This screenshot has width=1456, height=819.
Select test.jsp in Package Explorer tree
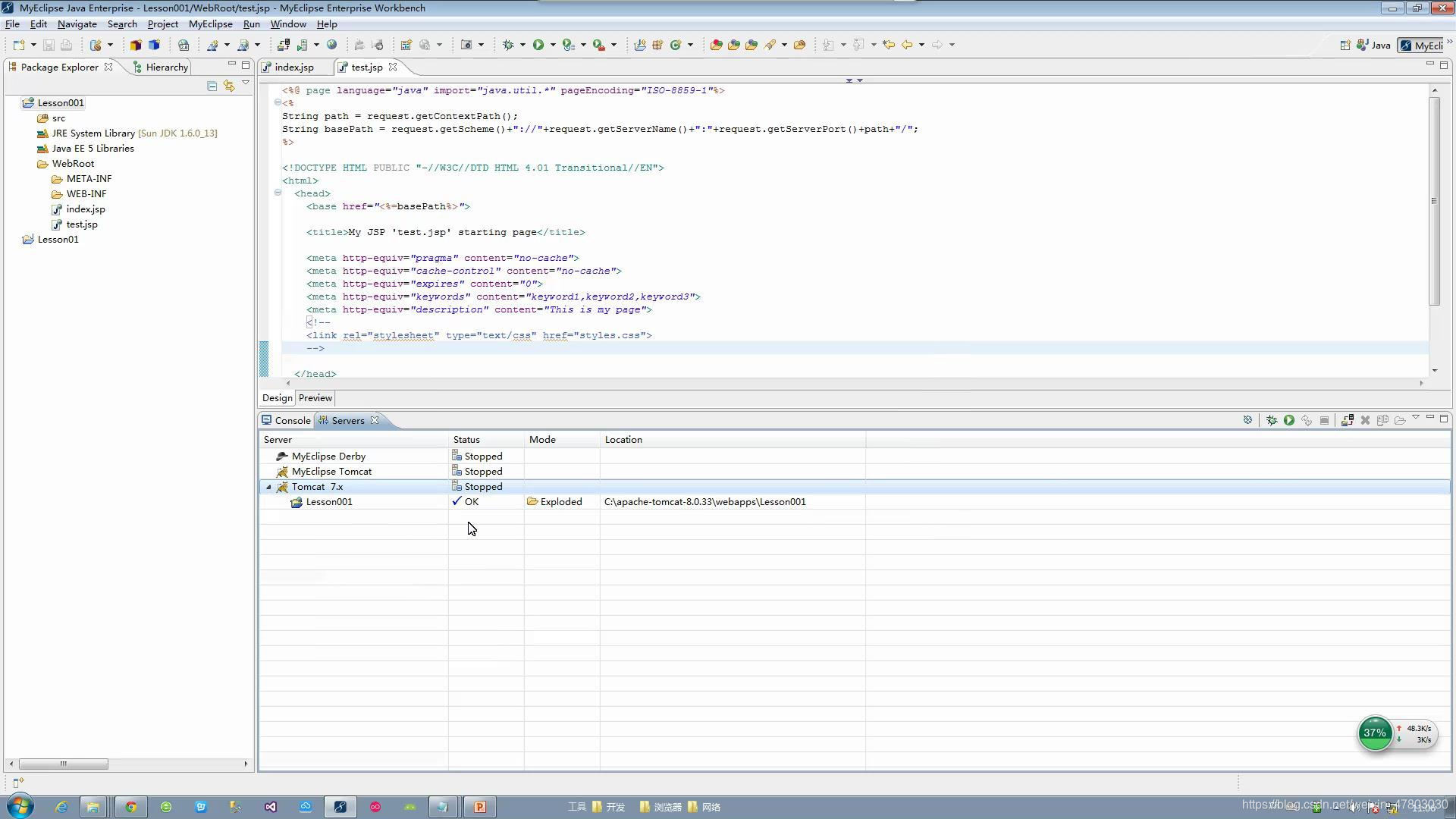coord(82,224)
